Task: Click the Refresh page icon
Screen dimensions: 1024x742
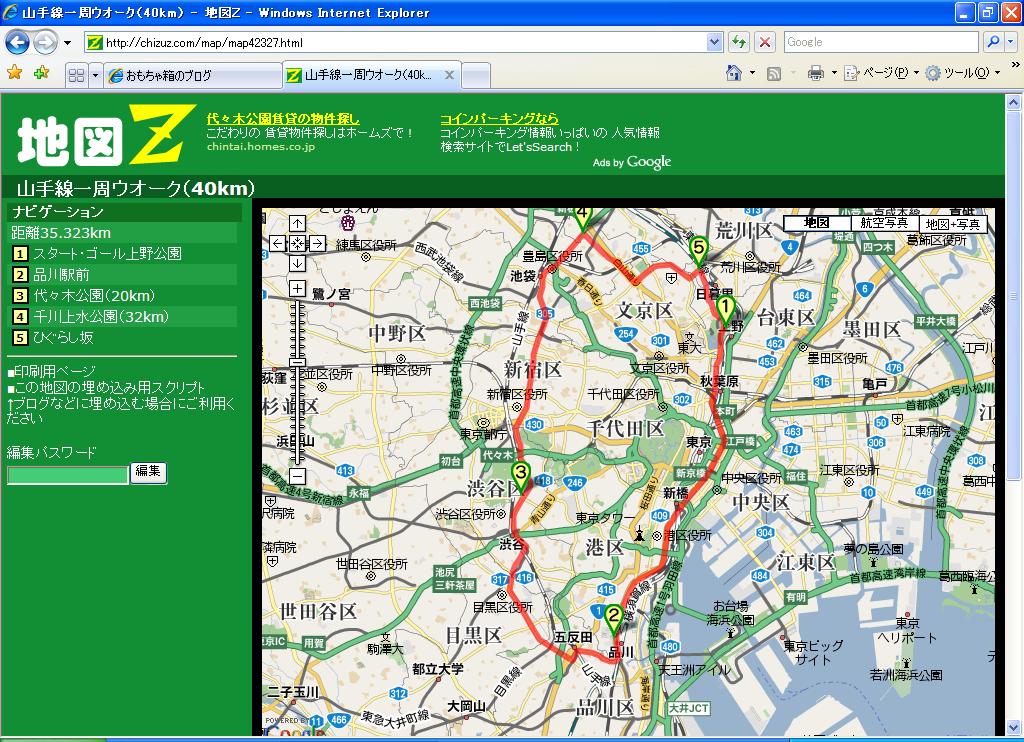Action: click(x=739, y=42)
